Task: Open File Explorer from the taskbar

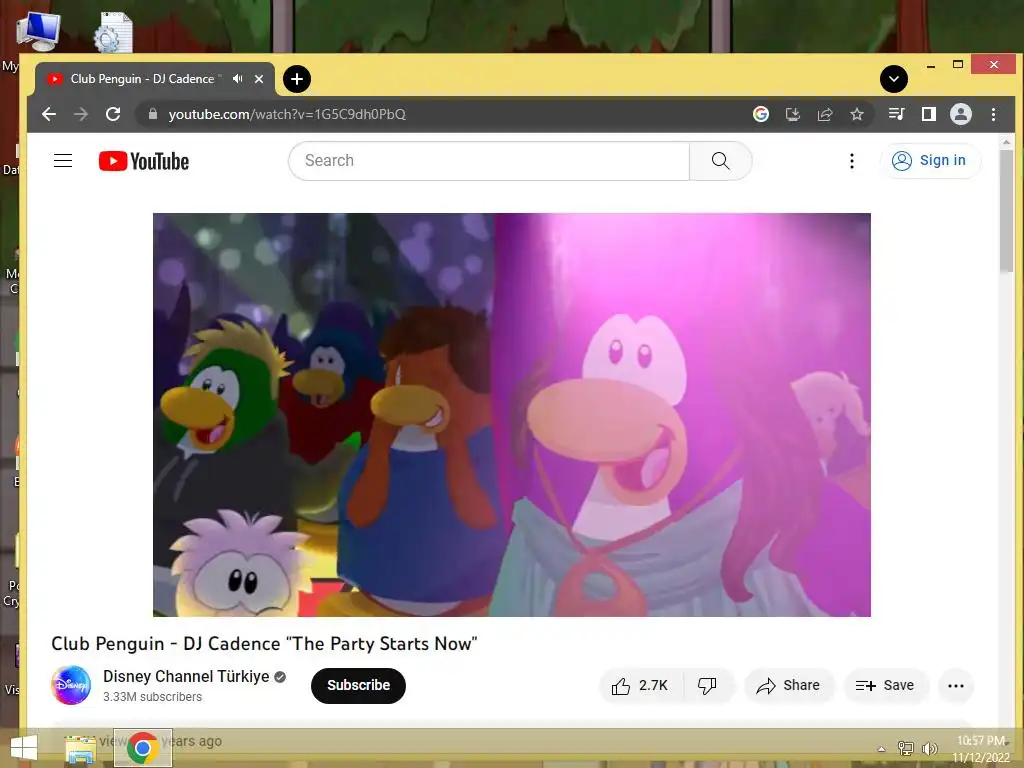Action: (x=80, y=748)
